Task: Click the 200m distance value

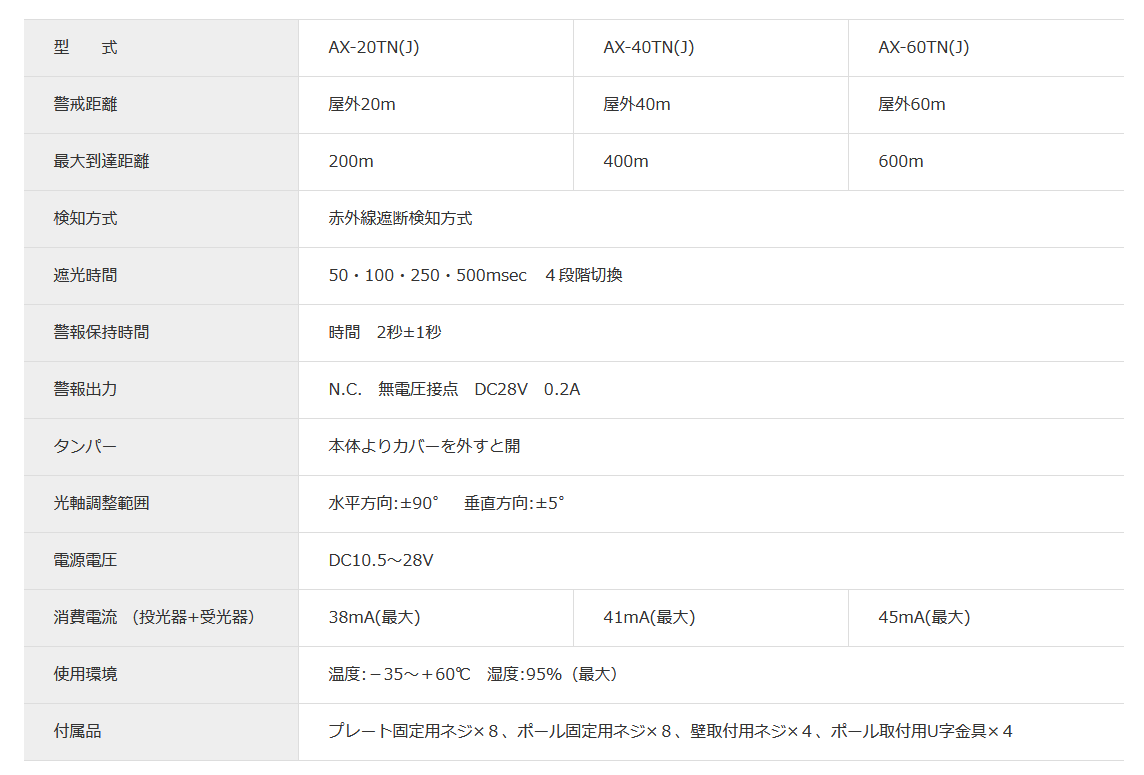Action: click(x=351, y=161)
